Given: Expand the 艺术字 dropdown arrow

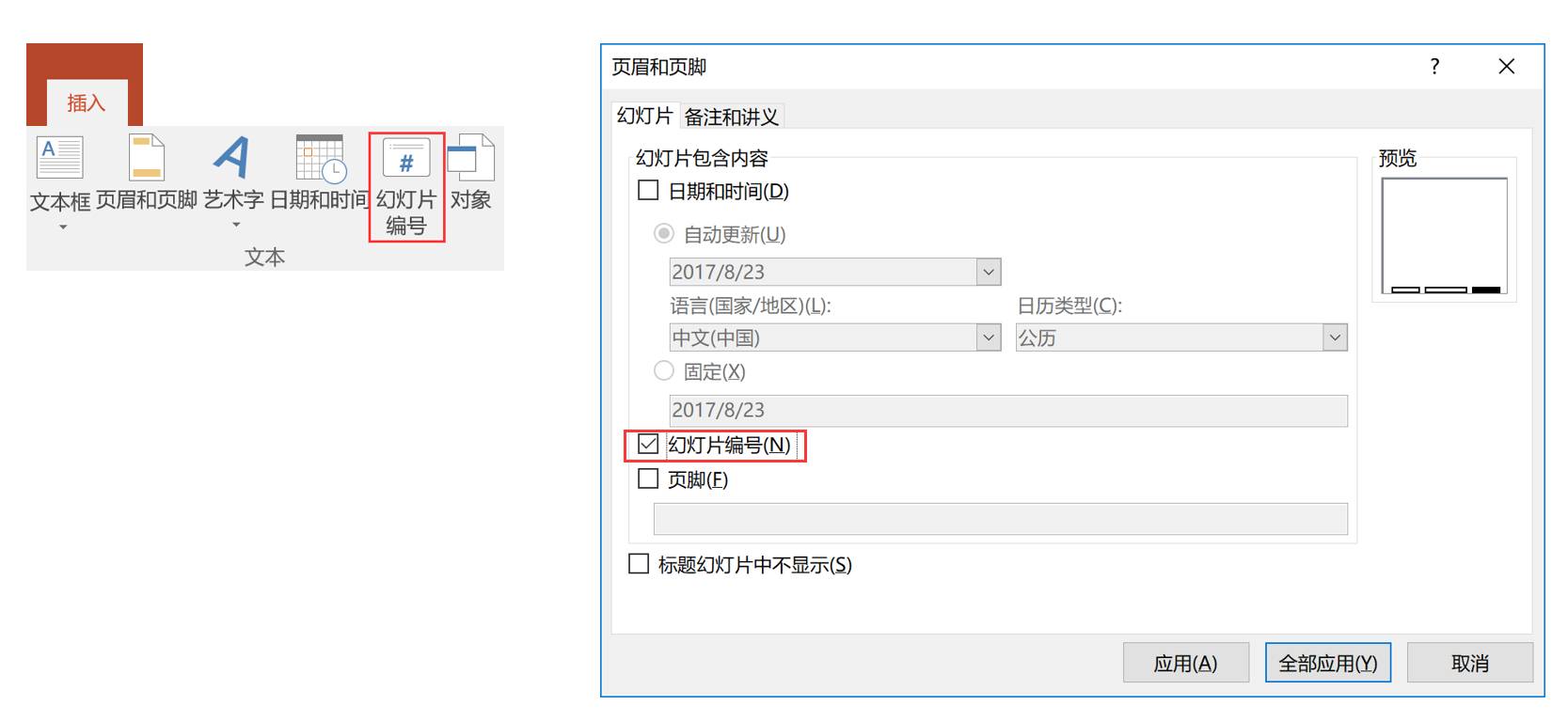Looking at the screenshot, I should tap(236, 225).
